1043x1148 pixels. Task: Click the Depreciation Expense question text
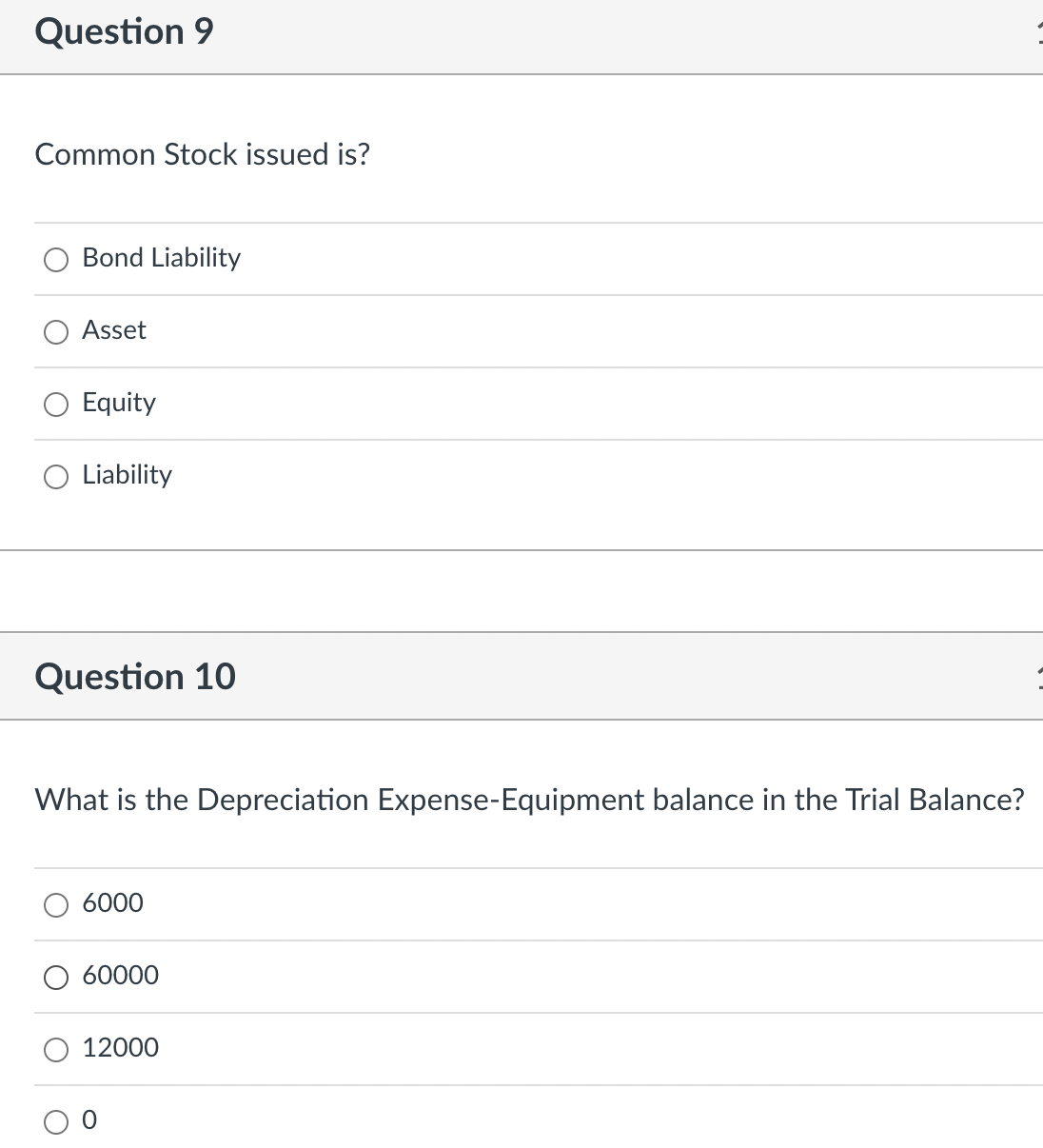pos(530,800)
